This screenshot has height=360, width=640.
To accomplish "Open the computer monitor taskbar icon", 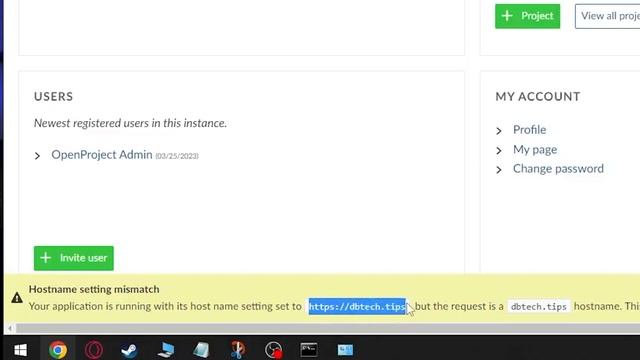I will (x=165, y=350).
